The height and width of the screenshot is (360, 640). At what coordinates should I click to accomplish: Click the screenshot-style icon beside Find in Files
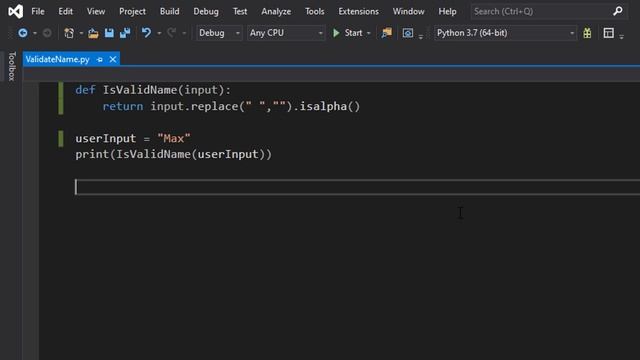(x=408, y=33)
